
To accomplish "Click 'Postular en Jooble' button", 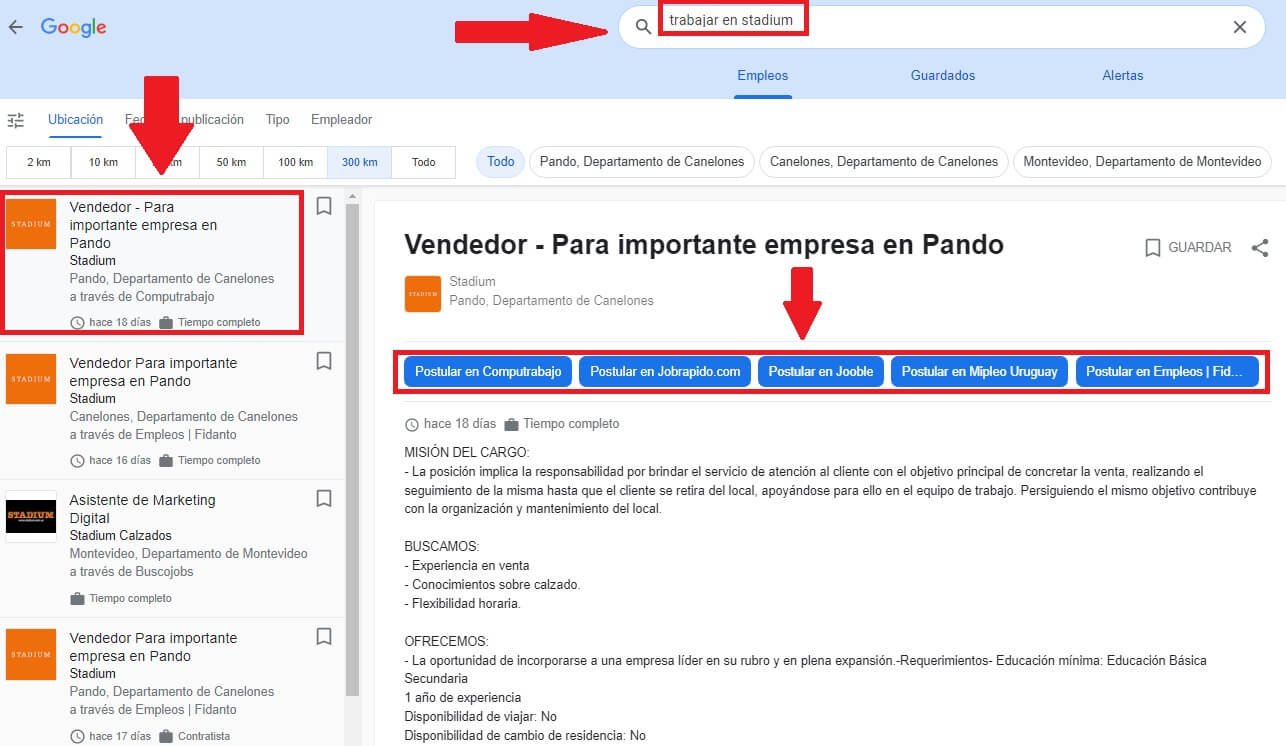I will coord(821,371).
